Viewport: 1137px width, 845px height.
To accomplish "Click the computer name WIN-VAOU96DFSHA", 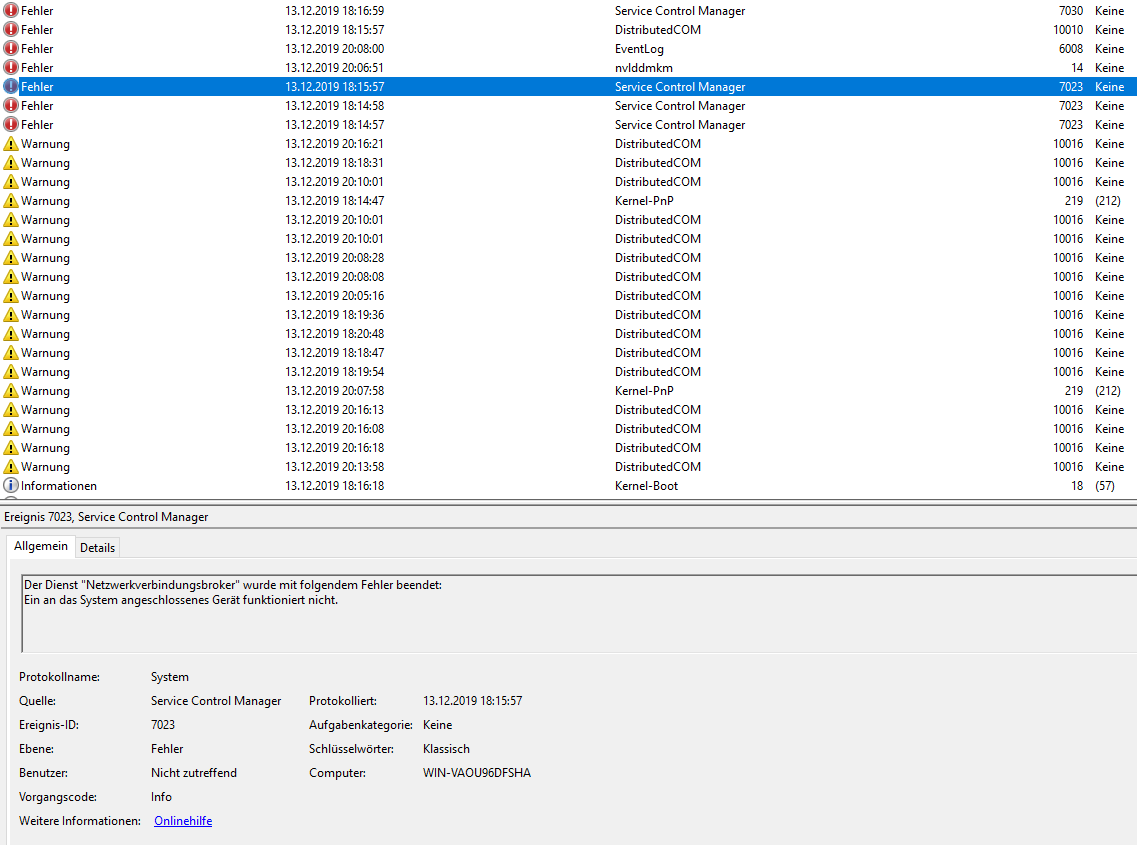I will click(x=477, y=772).
